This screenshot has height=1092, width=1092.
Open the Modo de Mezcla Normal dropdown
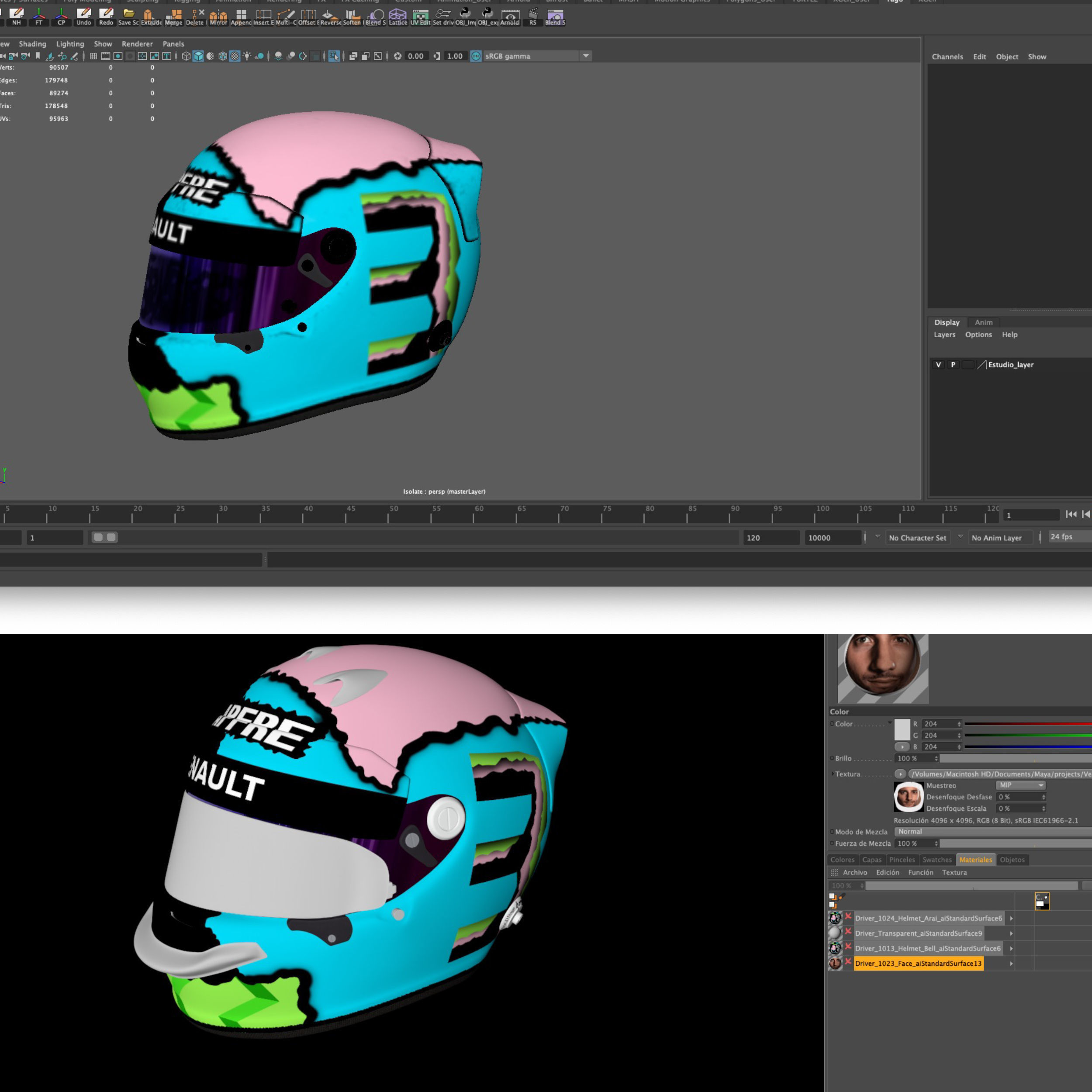[x=993, y=831]
